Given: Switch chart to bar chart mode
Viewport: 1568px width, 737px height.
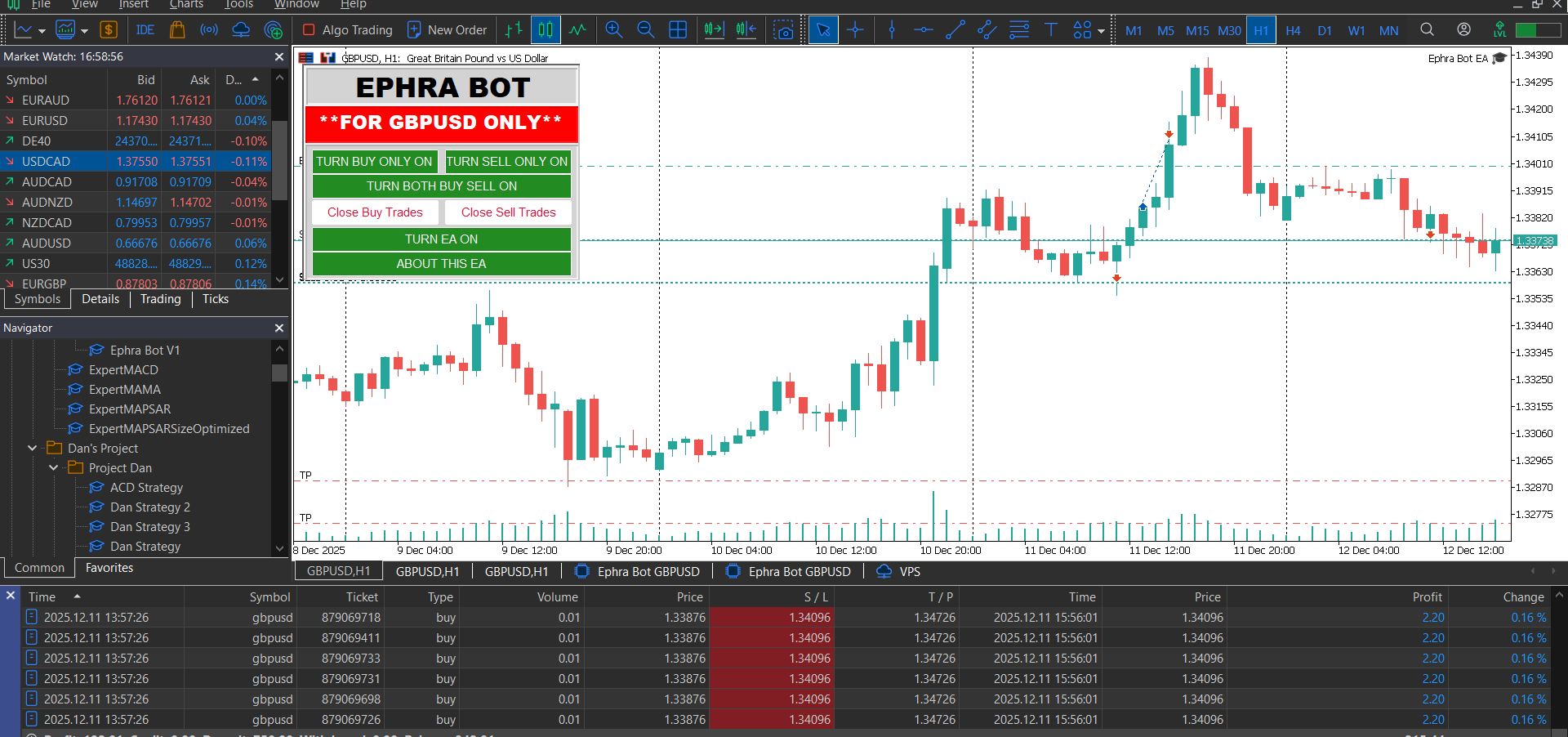Looking at the screenshot, I should coord(514,30).
